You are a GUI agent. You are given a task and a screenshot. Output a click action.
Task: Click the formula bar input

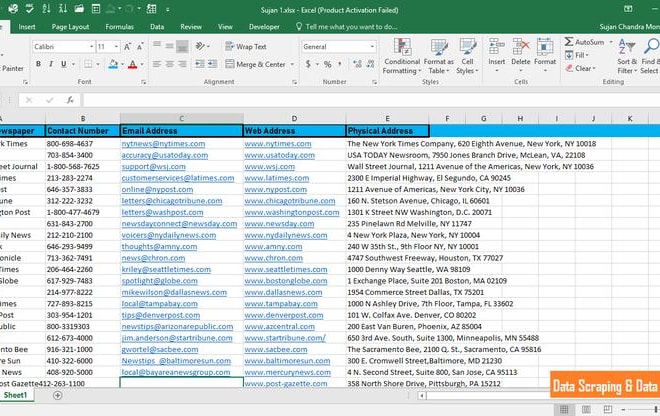click(371, 100)
